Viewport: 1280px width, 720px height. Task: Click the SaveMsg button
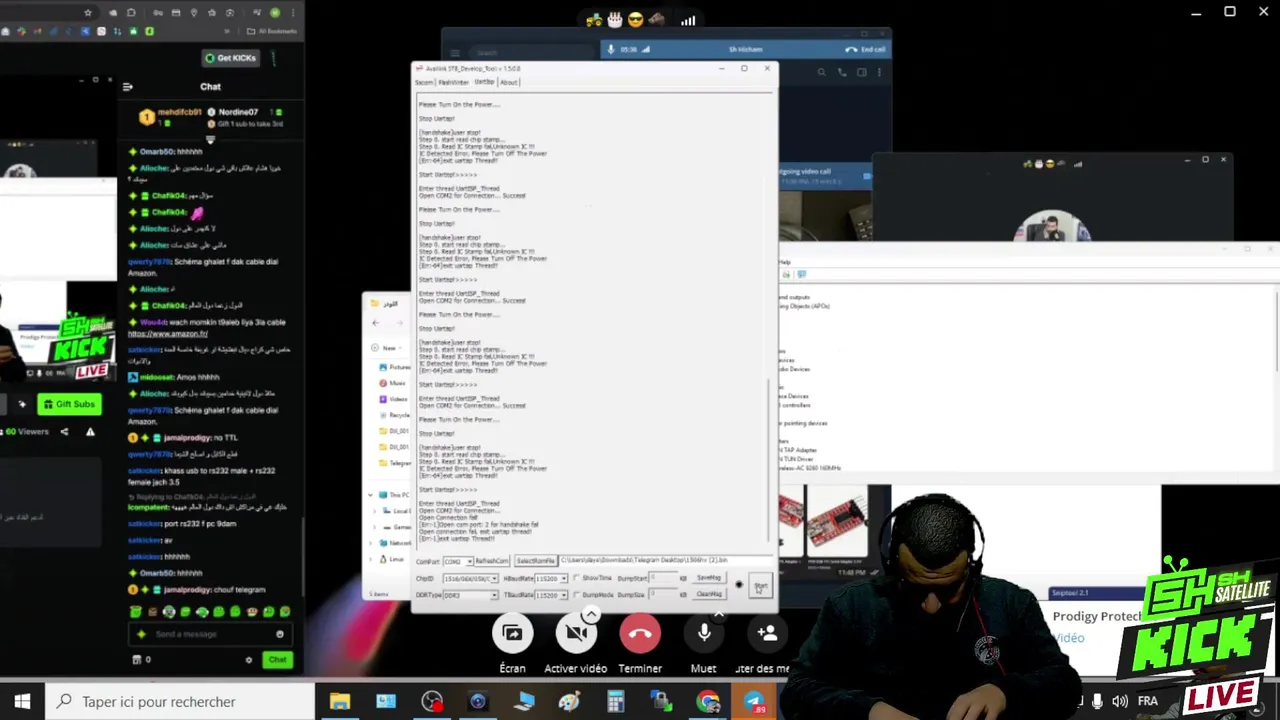click(709, 578)
